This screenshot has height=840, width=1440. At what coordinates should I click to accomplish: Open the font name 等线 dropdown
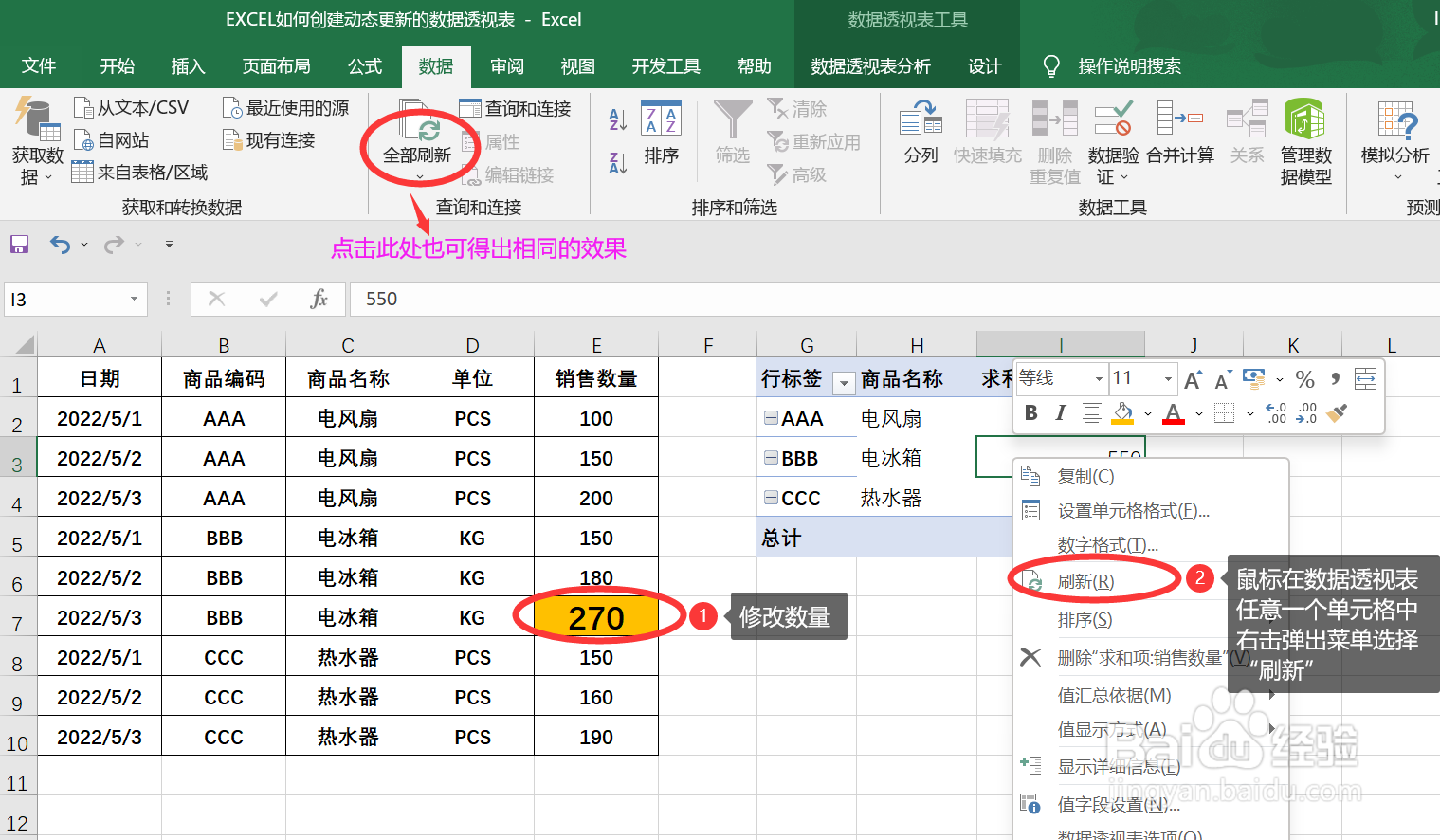pyautogui.click(x=1099, y=379)
